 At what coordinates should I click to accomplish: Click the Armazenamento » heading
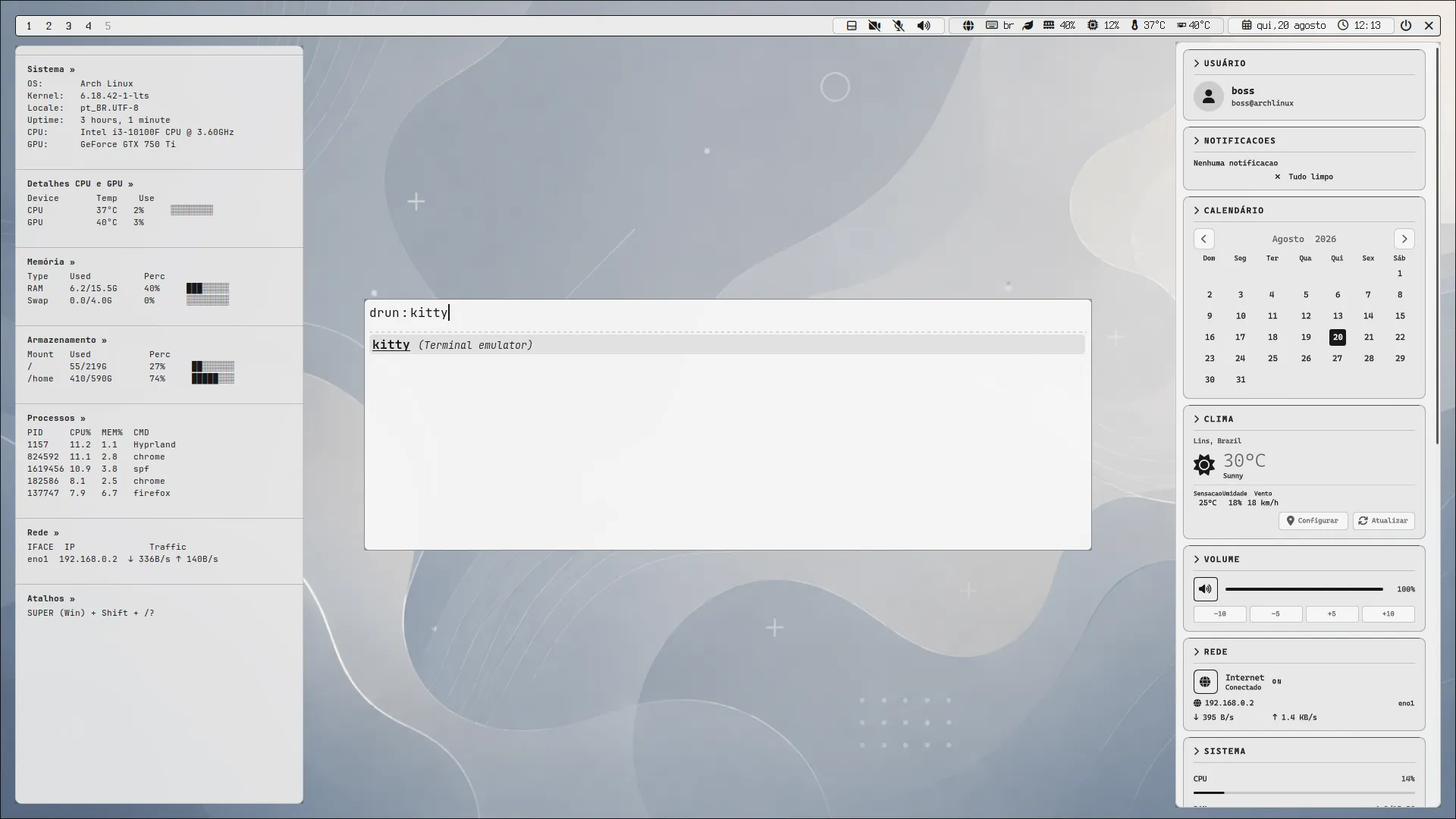[x=67, y=340]
